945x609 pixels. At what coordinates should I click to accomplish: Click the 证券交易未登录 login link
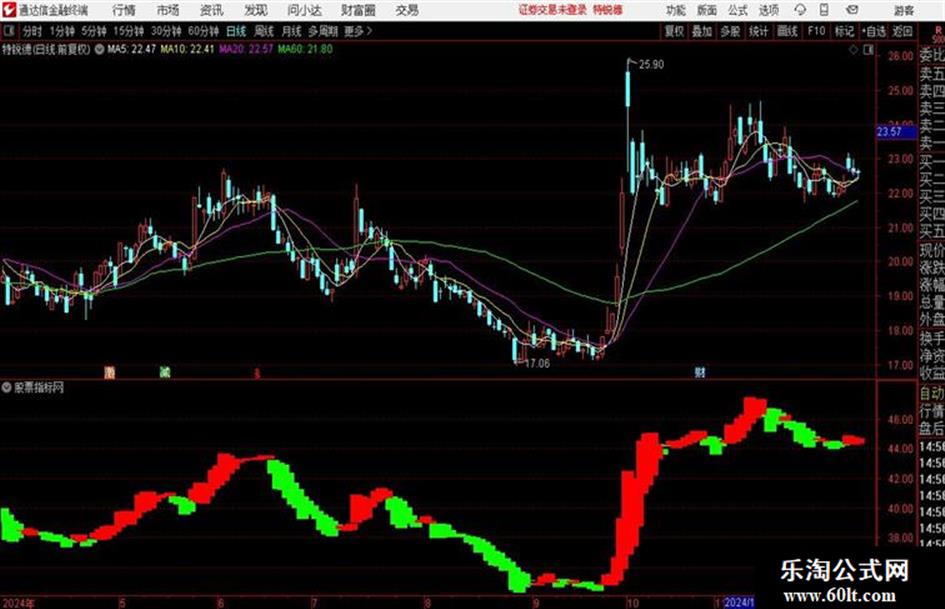tap(553, 10)
